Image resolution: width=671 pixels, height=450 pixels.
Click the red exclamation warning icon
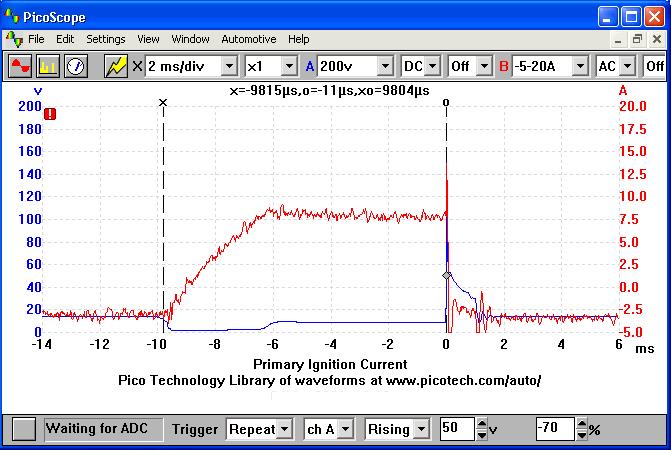point(50,114)
